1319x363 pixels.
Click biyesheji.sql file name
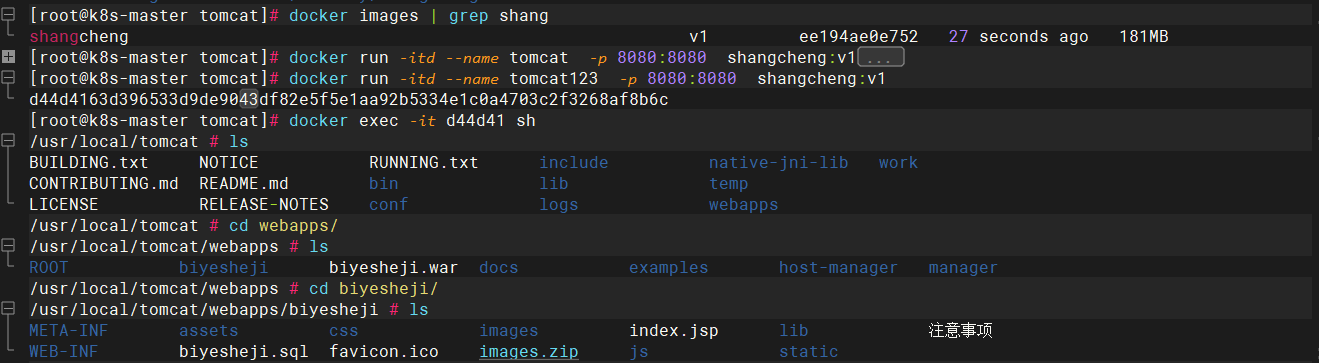(x=244, y=352)
